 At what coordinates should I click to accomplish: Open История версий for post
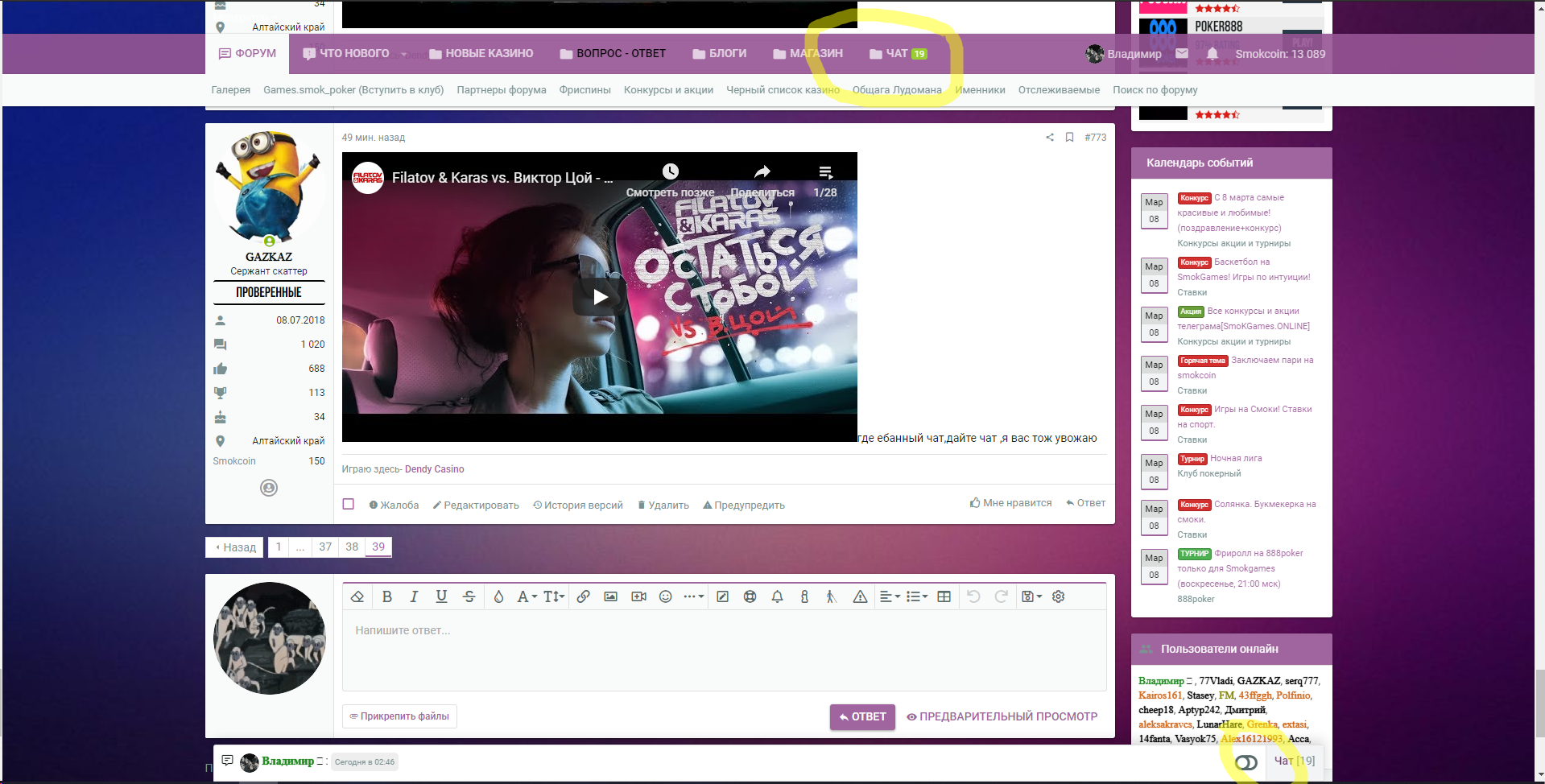pos(578,505)
